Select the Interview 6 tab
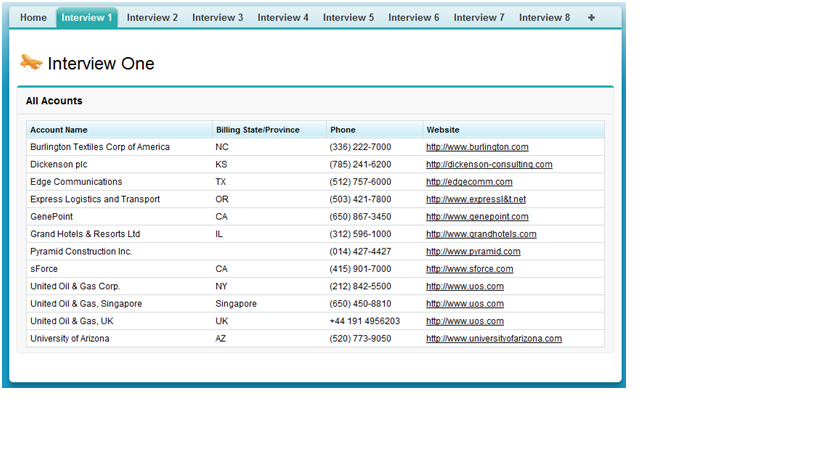 (x=414, y=18)
